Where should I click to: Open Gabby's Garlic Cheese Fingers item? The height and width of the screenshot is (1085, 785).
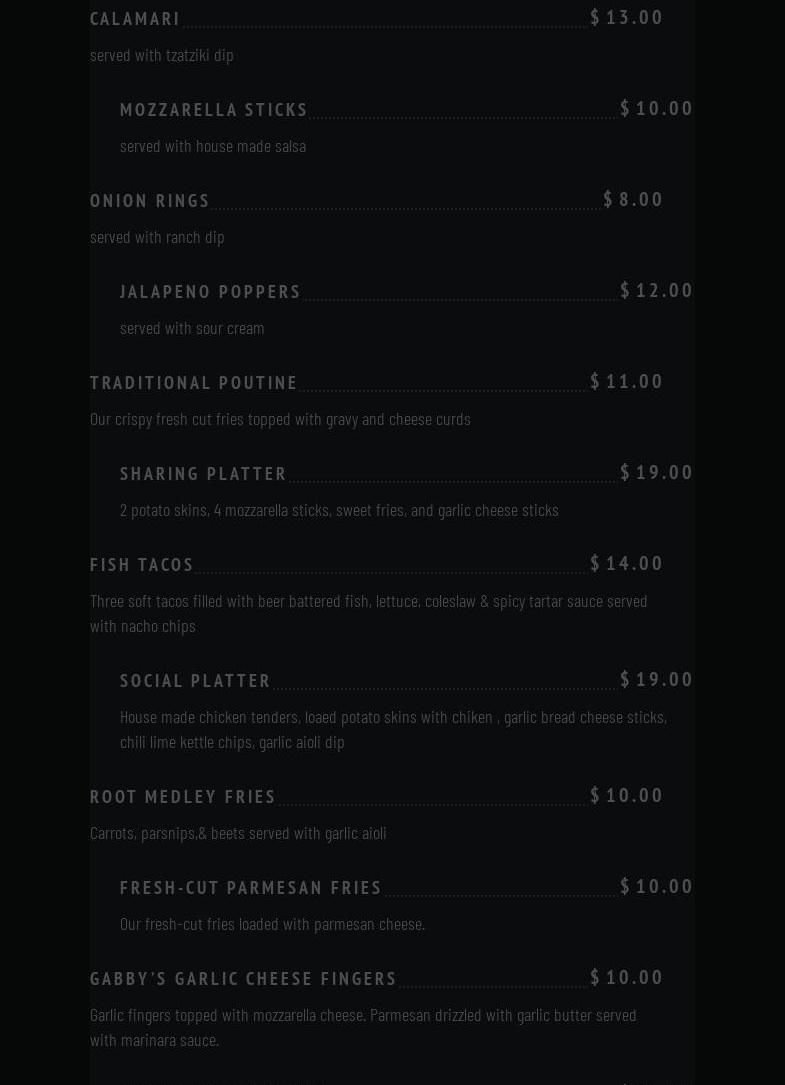pyautogui.click(x=243, y=978)
